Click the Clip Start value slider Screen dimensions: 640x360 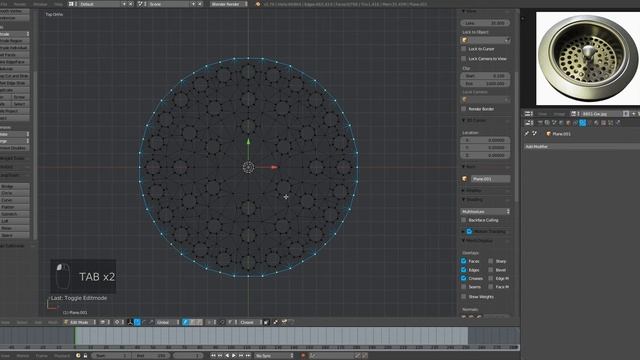(x=485, y=76)
